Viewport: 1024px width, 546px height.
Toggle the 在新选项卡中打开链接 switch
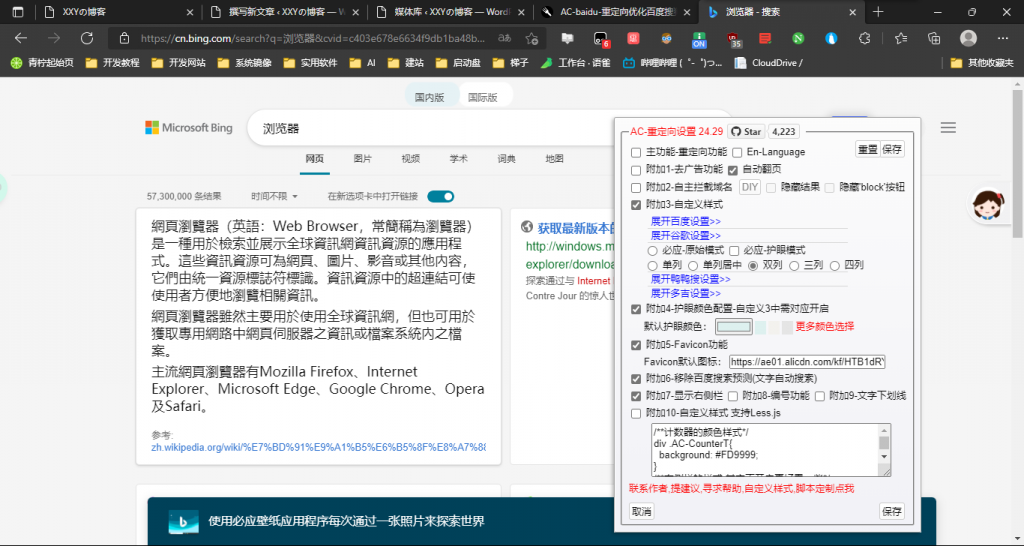440,196
